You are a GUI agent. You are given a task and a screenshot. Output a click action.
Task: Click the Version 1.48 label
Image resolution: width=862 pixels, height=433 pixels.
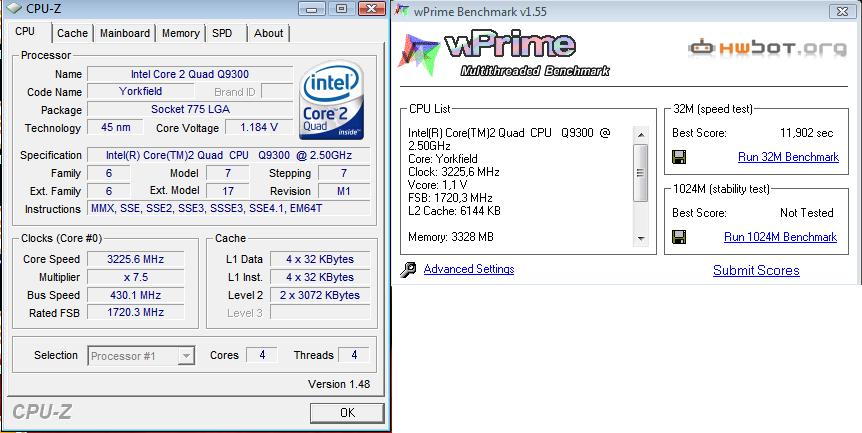(x=339, y=384)
